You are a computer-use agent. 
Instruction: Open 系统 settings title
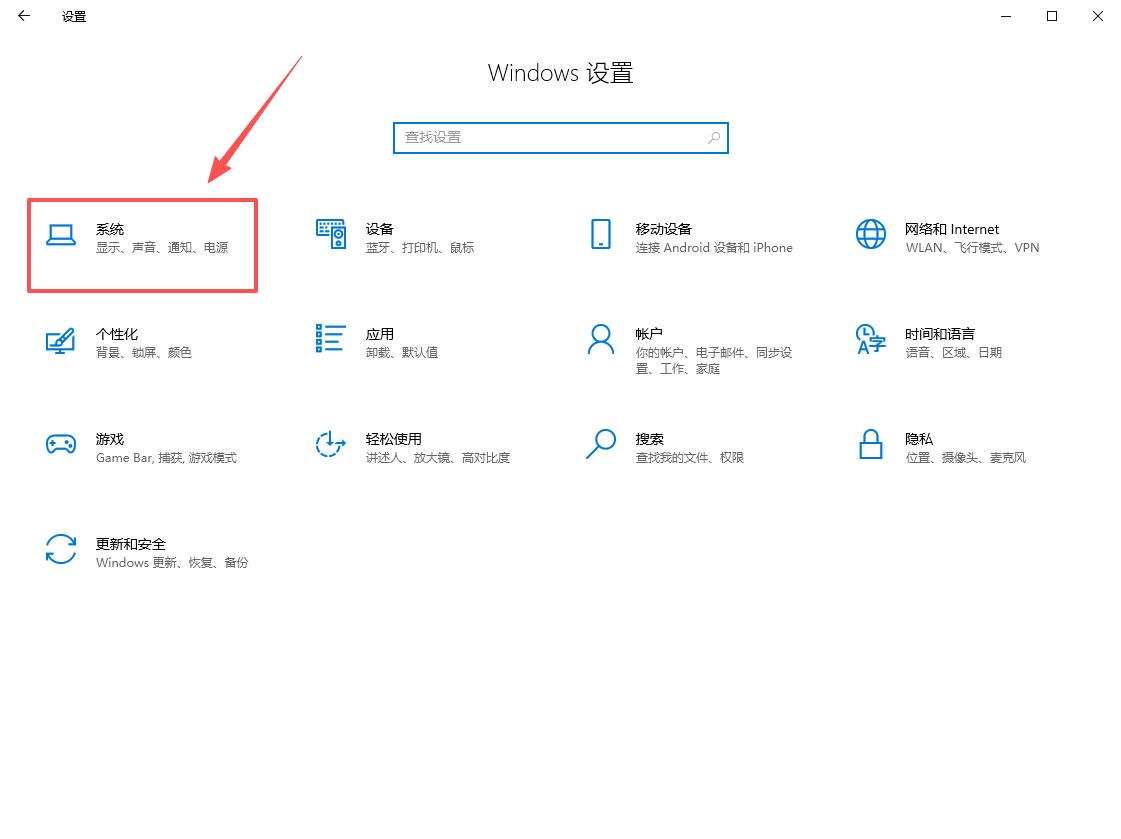click(110, 229)
